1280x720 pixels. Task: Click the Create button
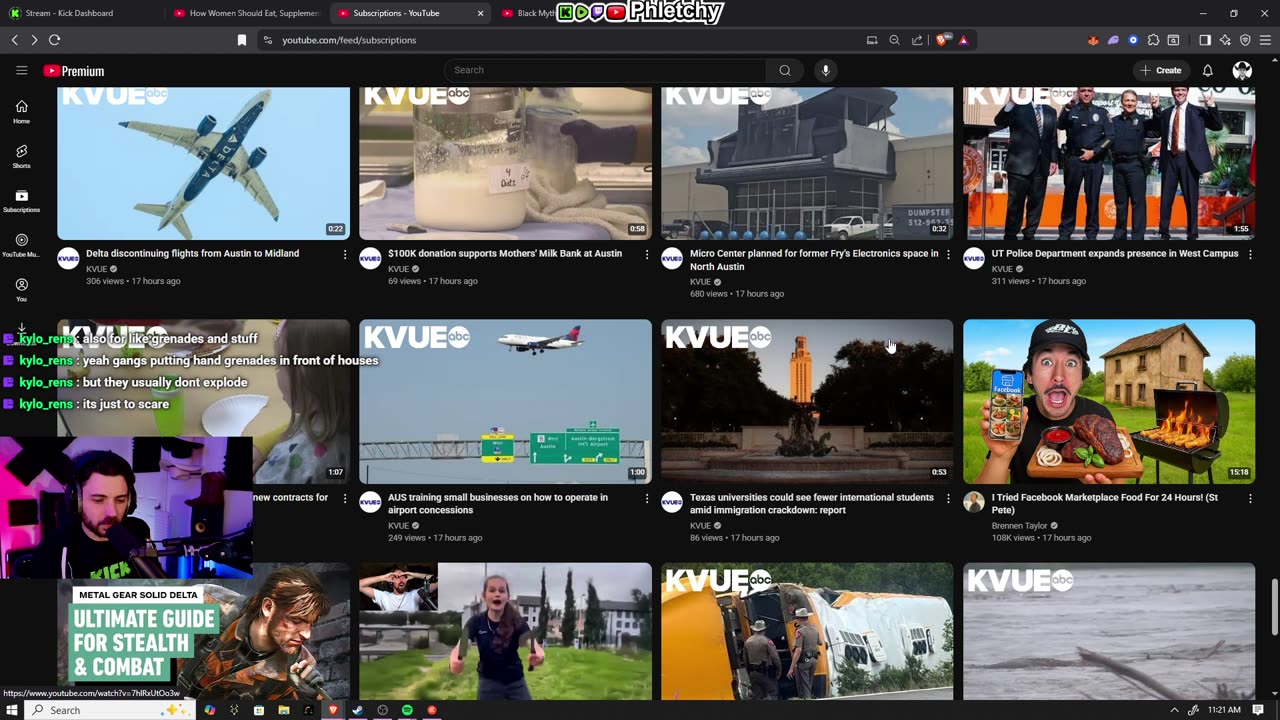[1161, 70]
